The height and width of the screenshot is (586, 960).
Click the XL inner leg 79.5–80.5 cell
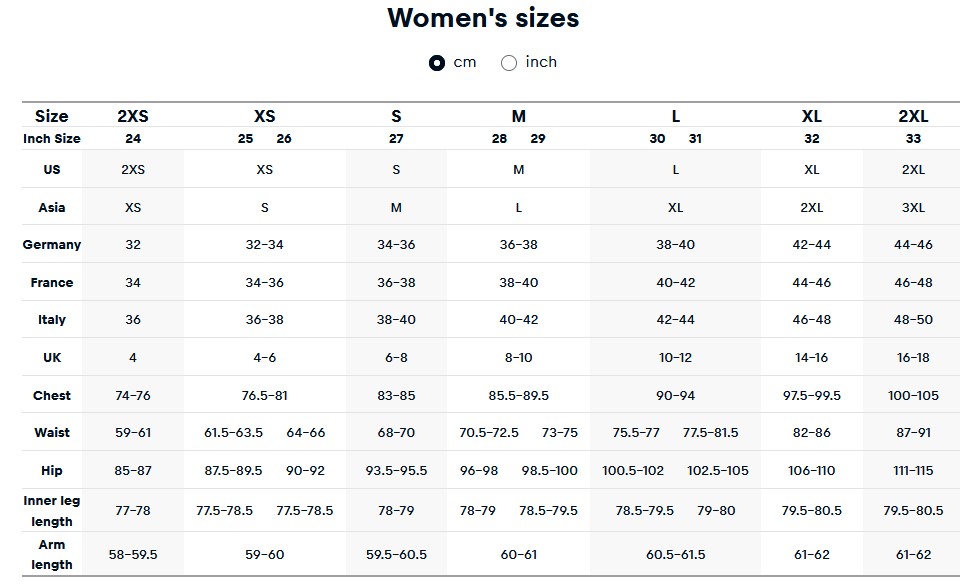click(x=811, y=510)
